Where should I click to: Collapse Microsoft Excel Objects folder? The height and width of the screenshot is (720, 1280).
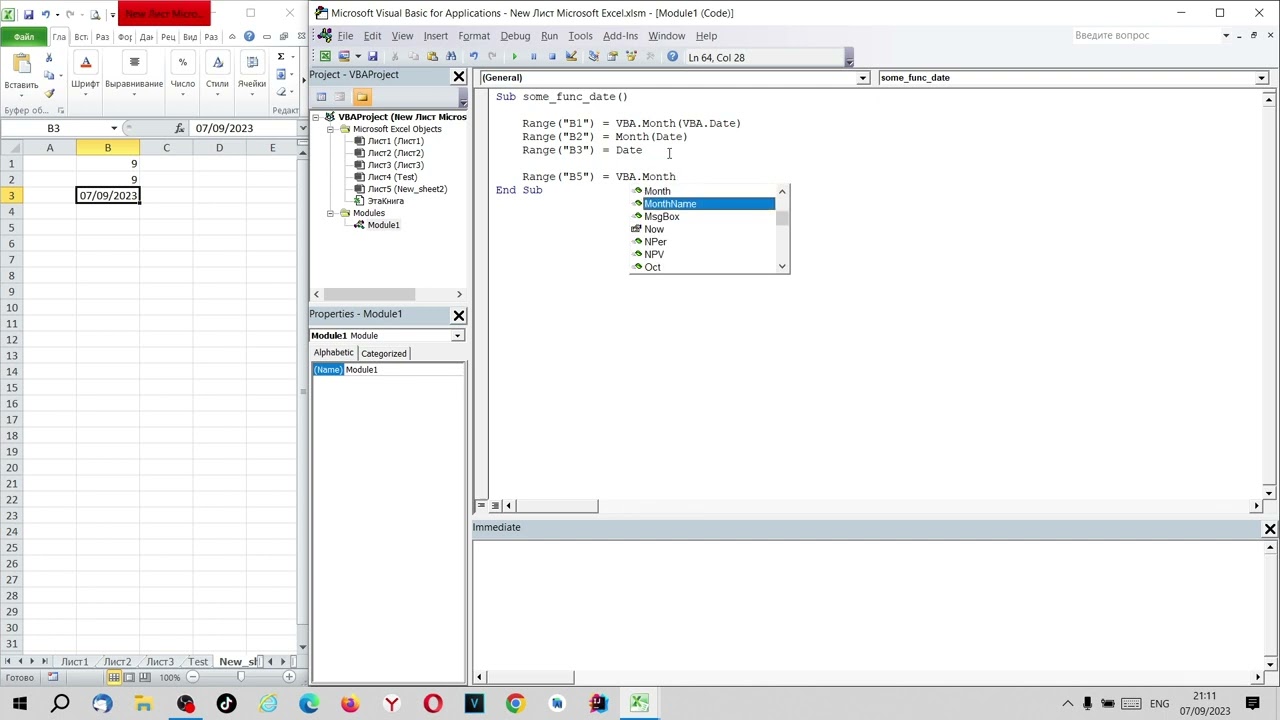point(331,129)
